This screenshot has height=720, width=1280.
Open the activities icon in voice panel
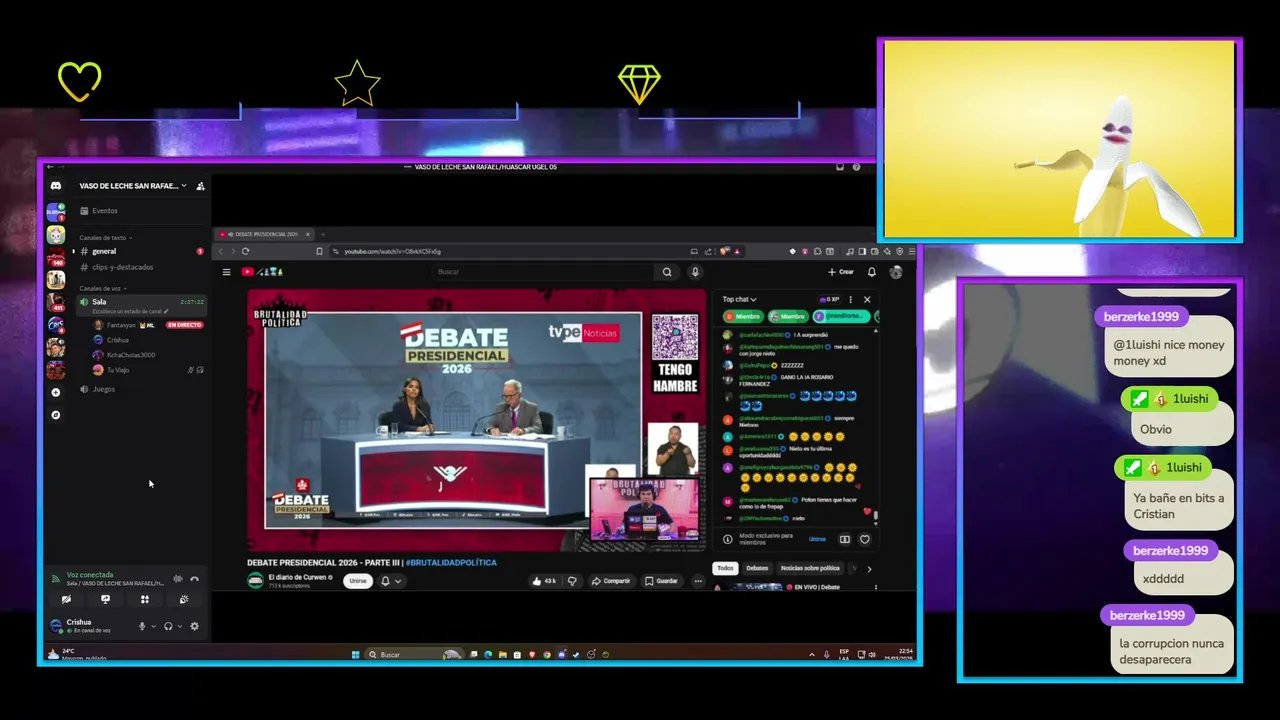click(144, 599)
